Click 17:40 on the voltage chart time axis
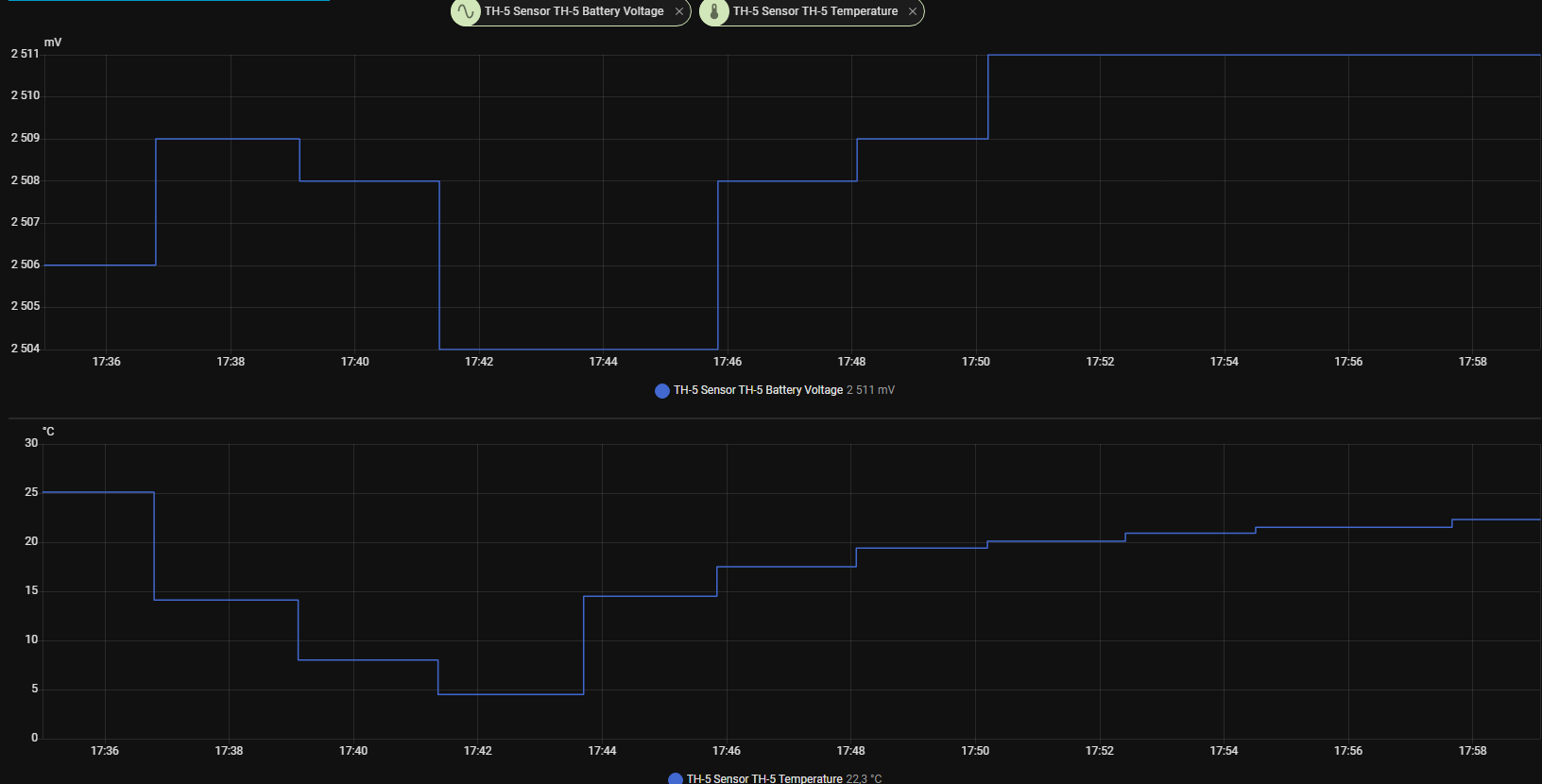Screen dimensions: 1542x784 point(355,362)
